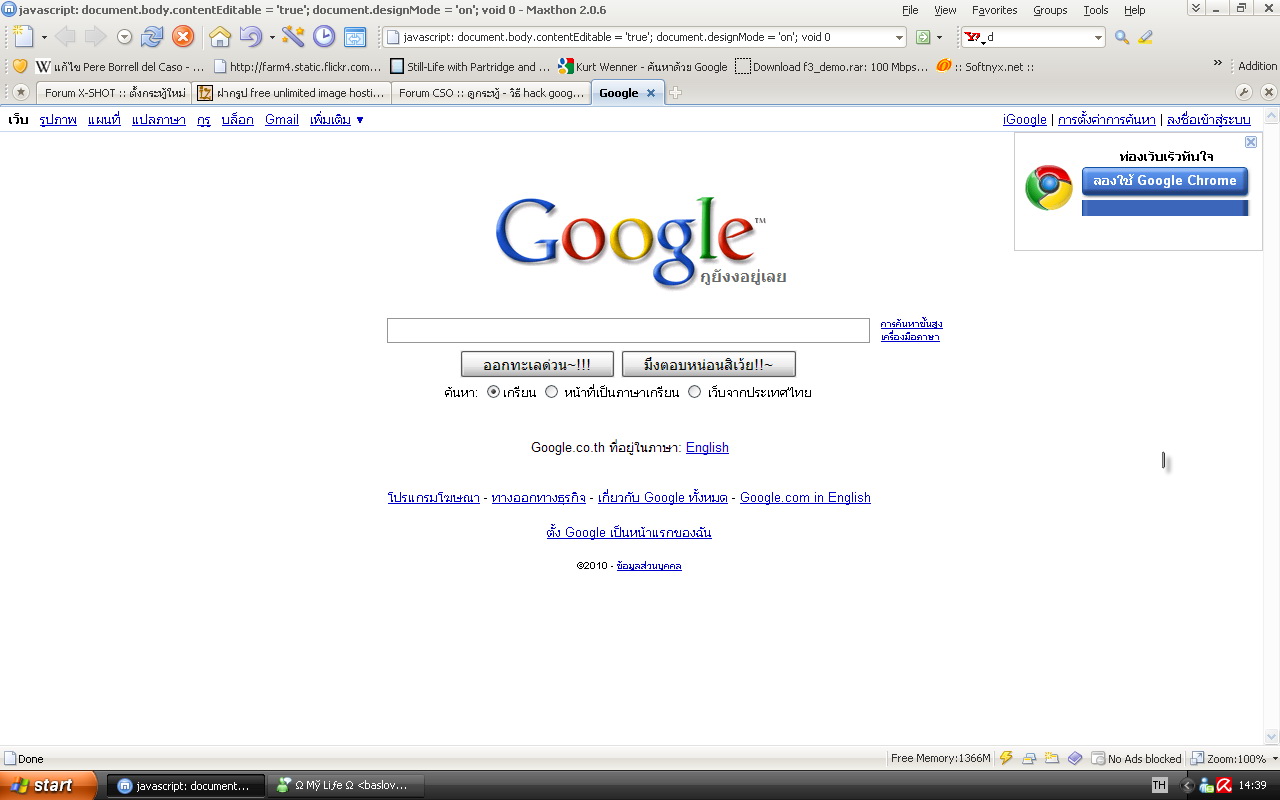Go back with the Back arrow
This screenshot has width=1280, height=800.
[65, 37]
